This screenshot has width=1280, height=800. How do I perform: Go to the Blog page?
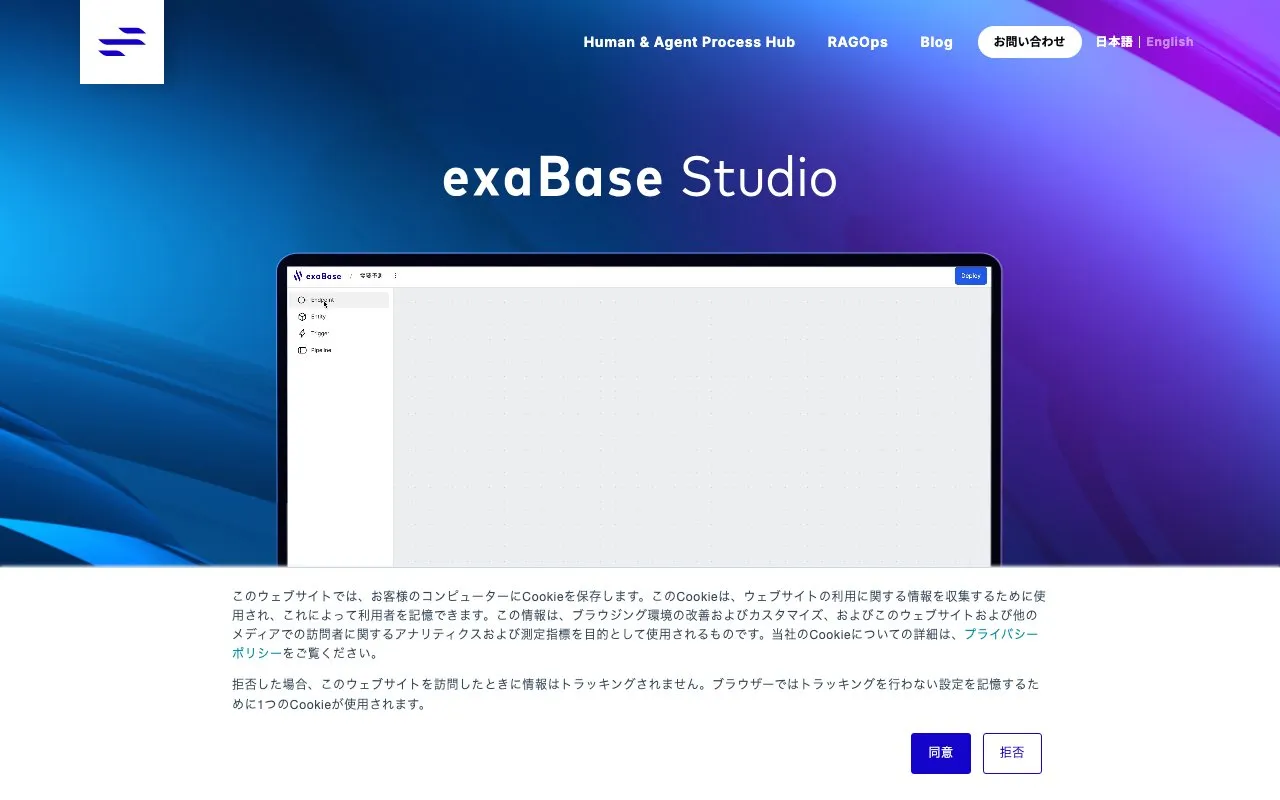click(x=936, y=42)
